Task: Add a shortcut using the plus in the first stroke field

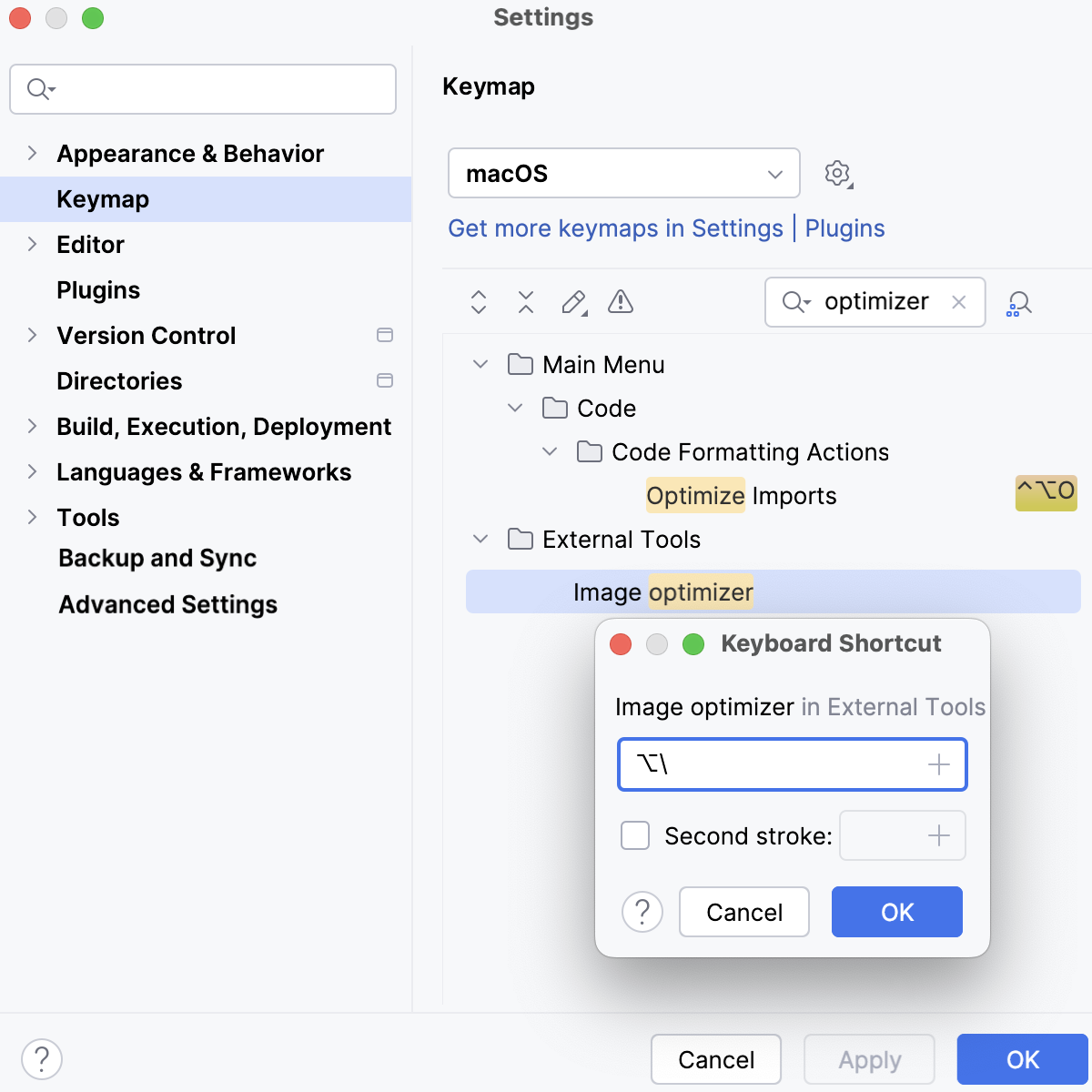Action: (939, 764)
